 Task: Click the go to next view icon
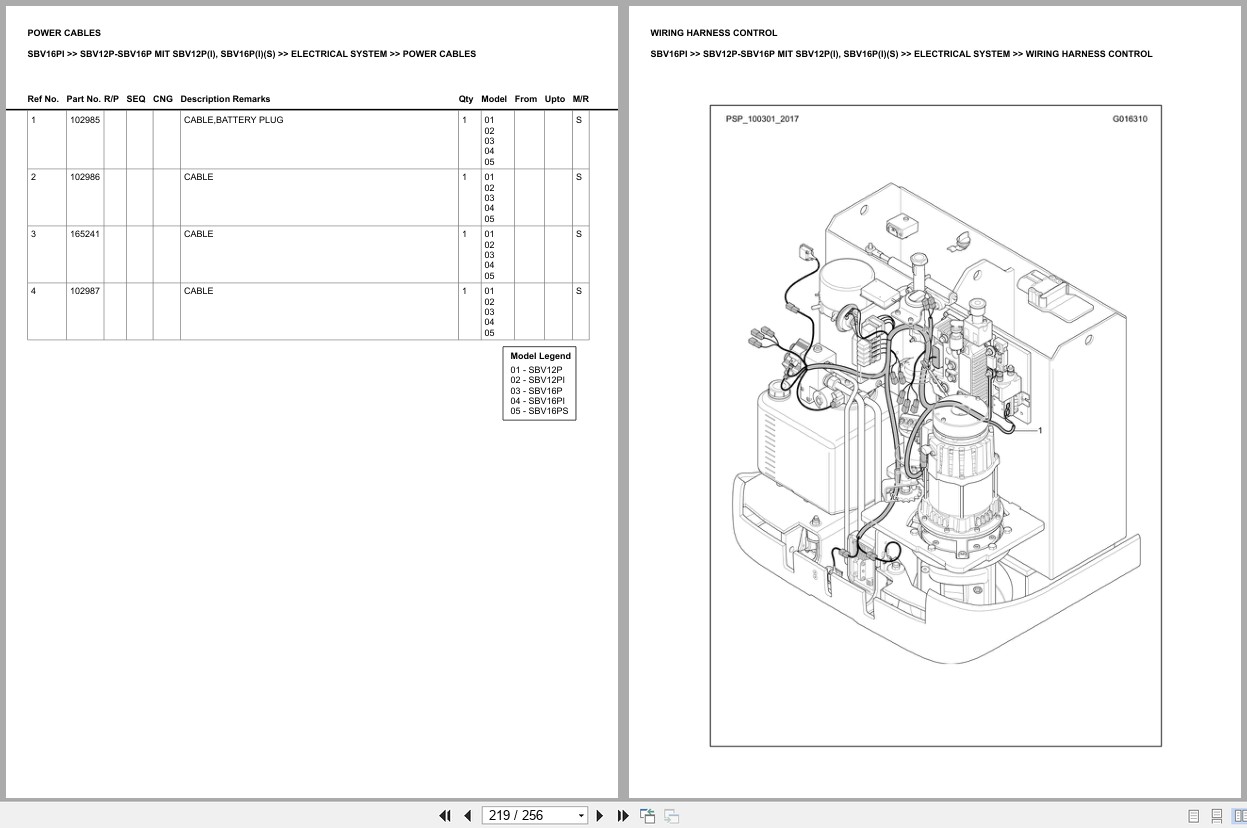671,815
